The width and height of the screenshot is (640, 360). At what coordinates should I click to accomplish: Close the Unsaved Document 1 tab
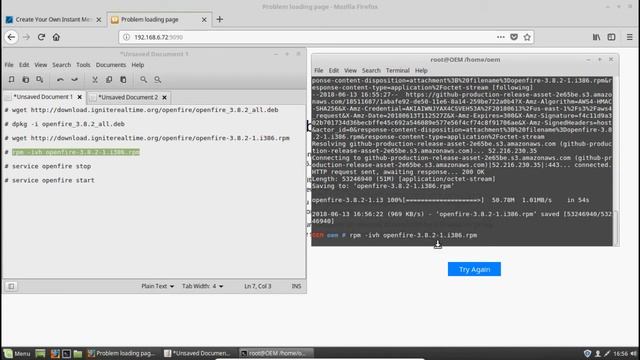(80, 97)
